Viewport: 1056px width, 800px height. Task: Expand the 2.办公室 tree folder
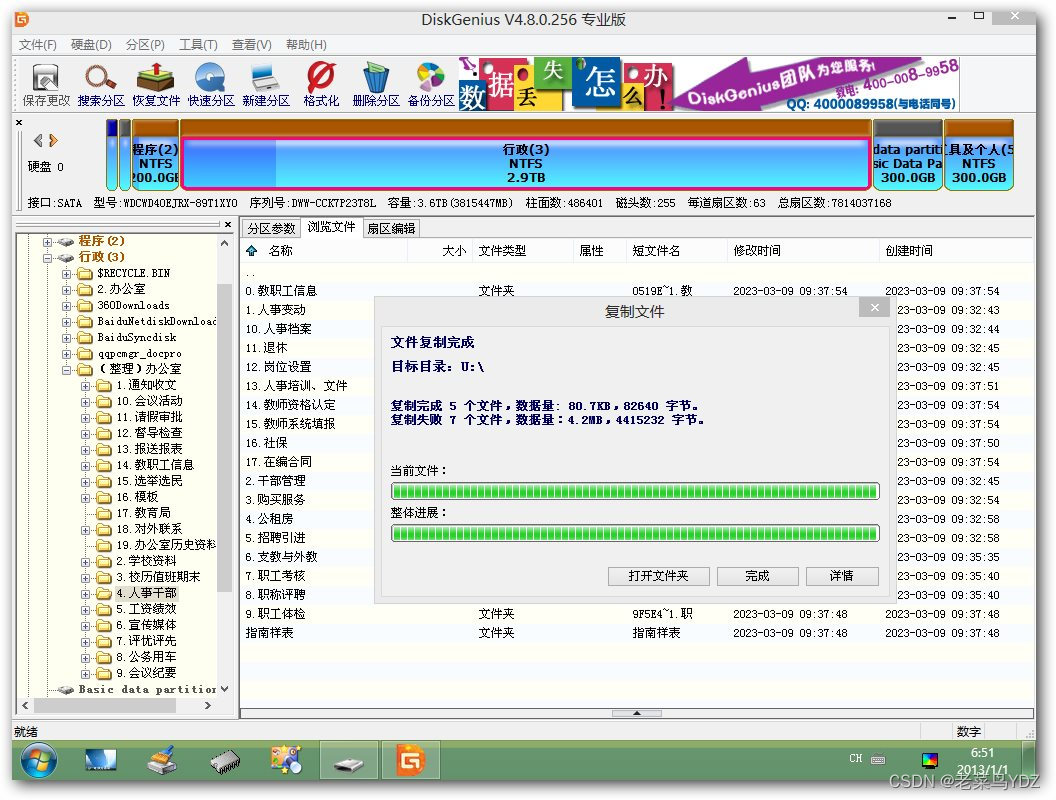[66, 290]
